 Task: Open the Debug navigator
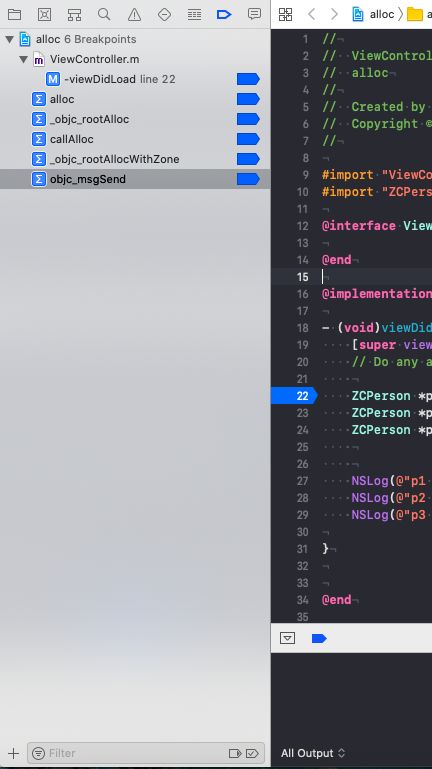coord(194,15)
